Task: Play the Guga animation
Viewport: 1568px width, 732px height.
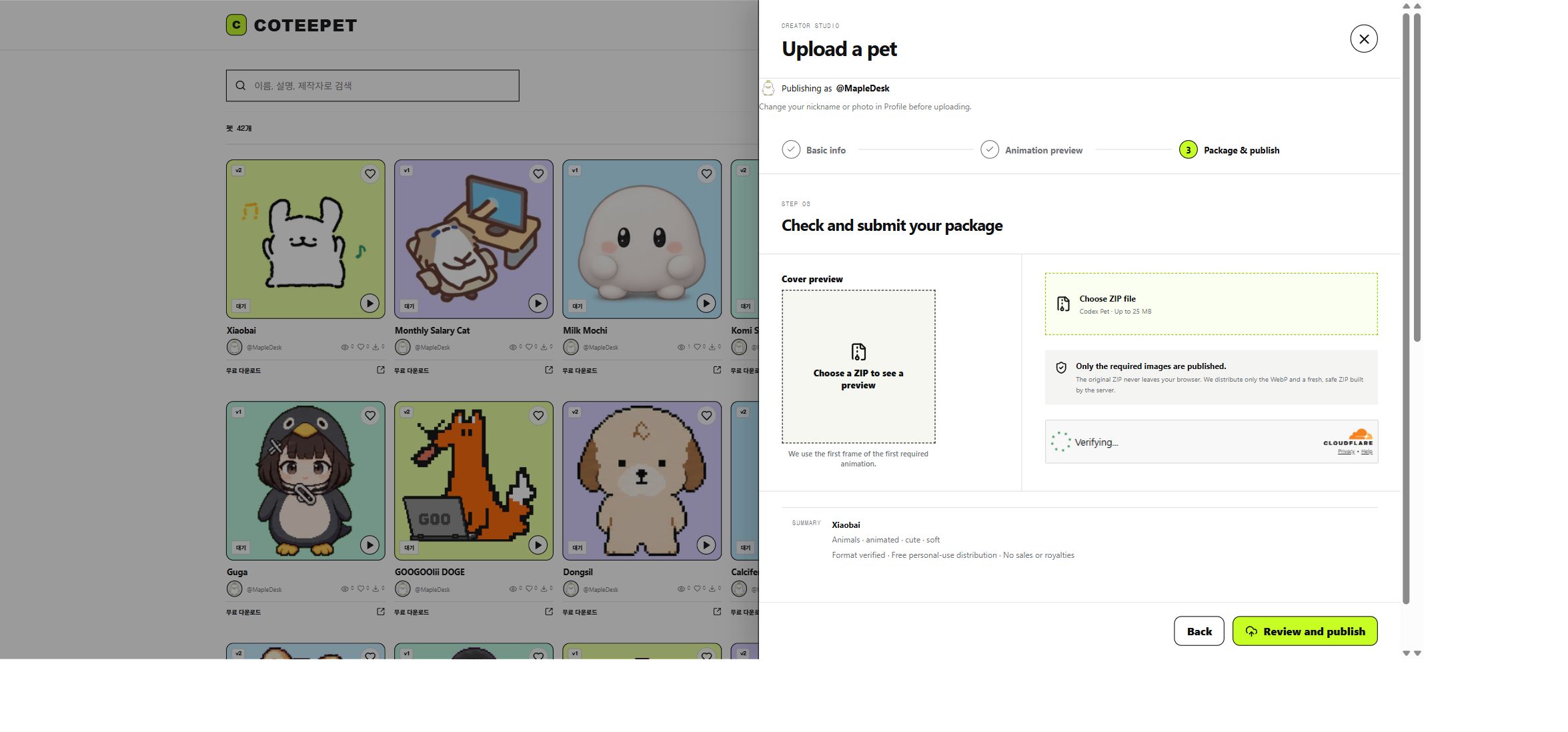Action: click(x=369, y=544)
